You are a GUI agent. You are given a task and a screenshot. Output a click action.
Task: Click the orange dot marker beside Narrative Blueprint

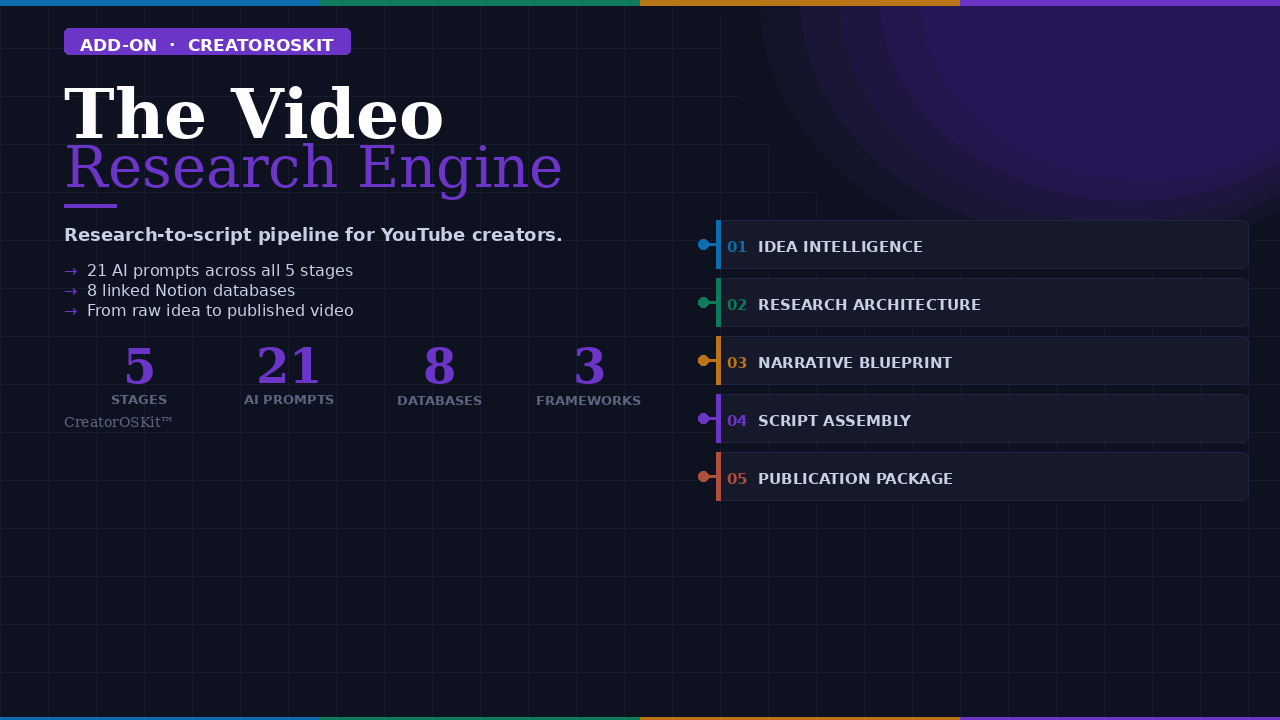click(x=703, y=361)
